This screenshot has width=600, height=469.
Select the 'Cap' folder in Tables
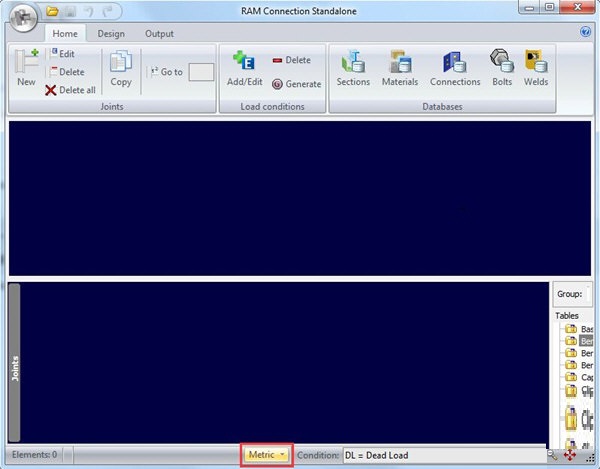(x=578, y=377)
